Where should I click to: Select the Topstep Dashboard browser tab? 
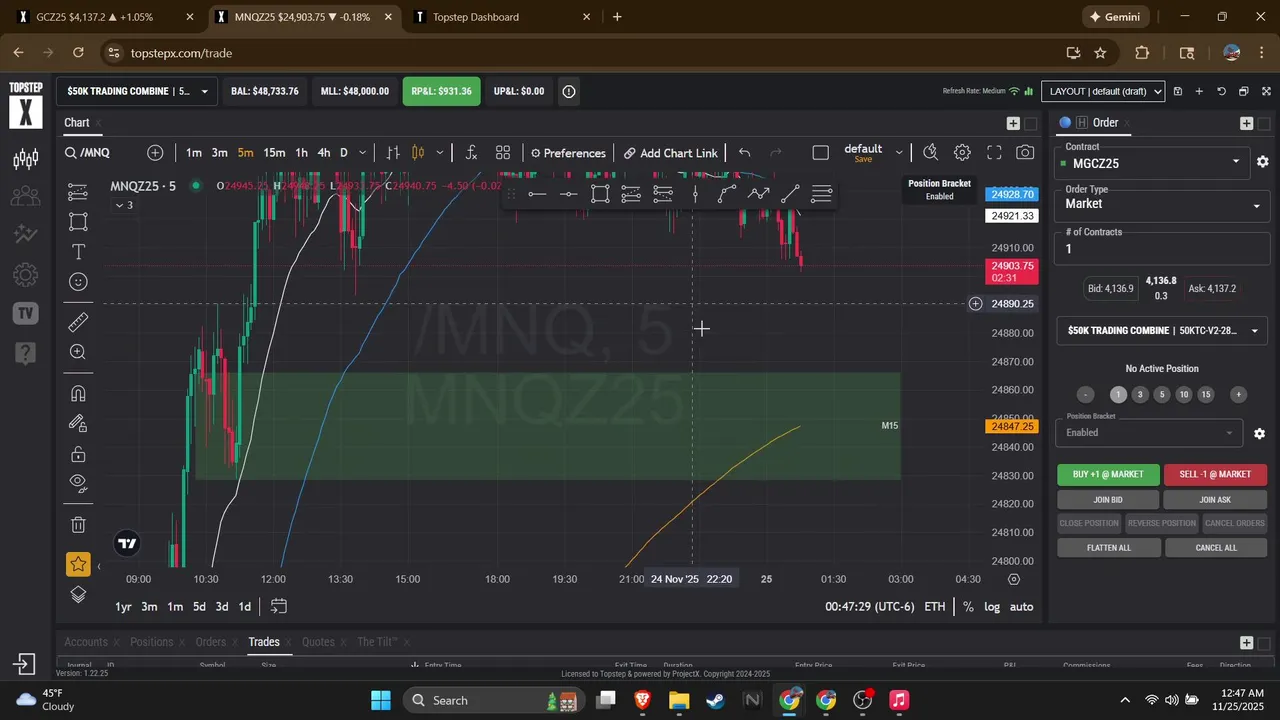(x=500, y=17)
